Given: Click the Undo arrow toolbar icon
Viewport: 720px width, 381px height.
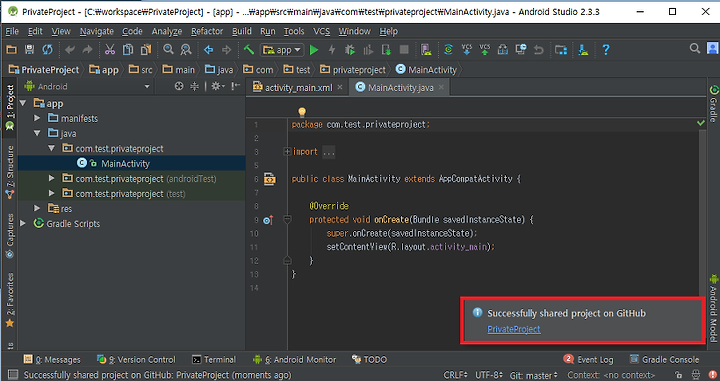Looking at the screenshot, I should 70,50.
